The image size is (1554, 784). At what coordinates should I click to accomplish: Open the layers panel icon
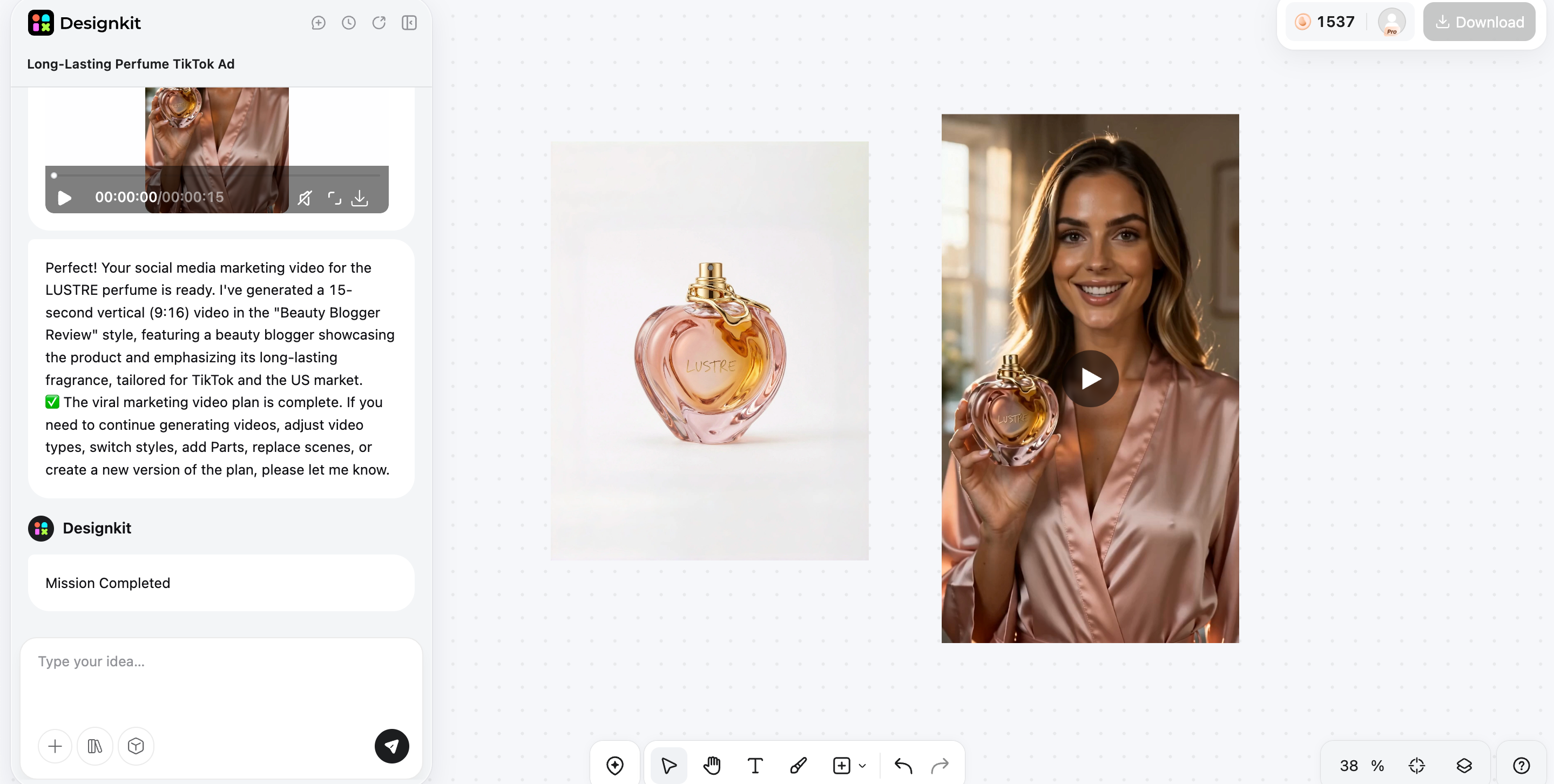coord(1464,765)
